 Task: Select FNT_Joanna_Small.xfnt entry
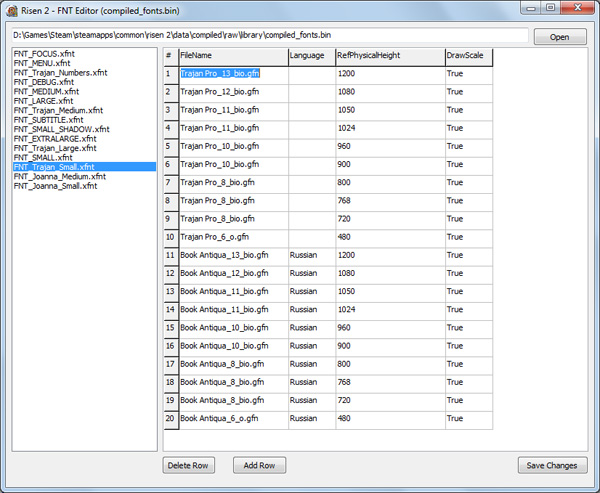(84, 186)
